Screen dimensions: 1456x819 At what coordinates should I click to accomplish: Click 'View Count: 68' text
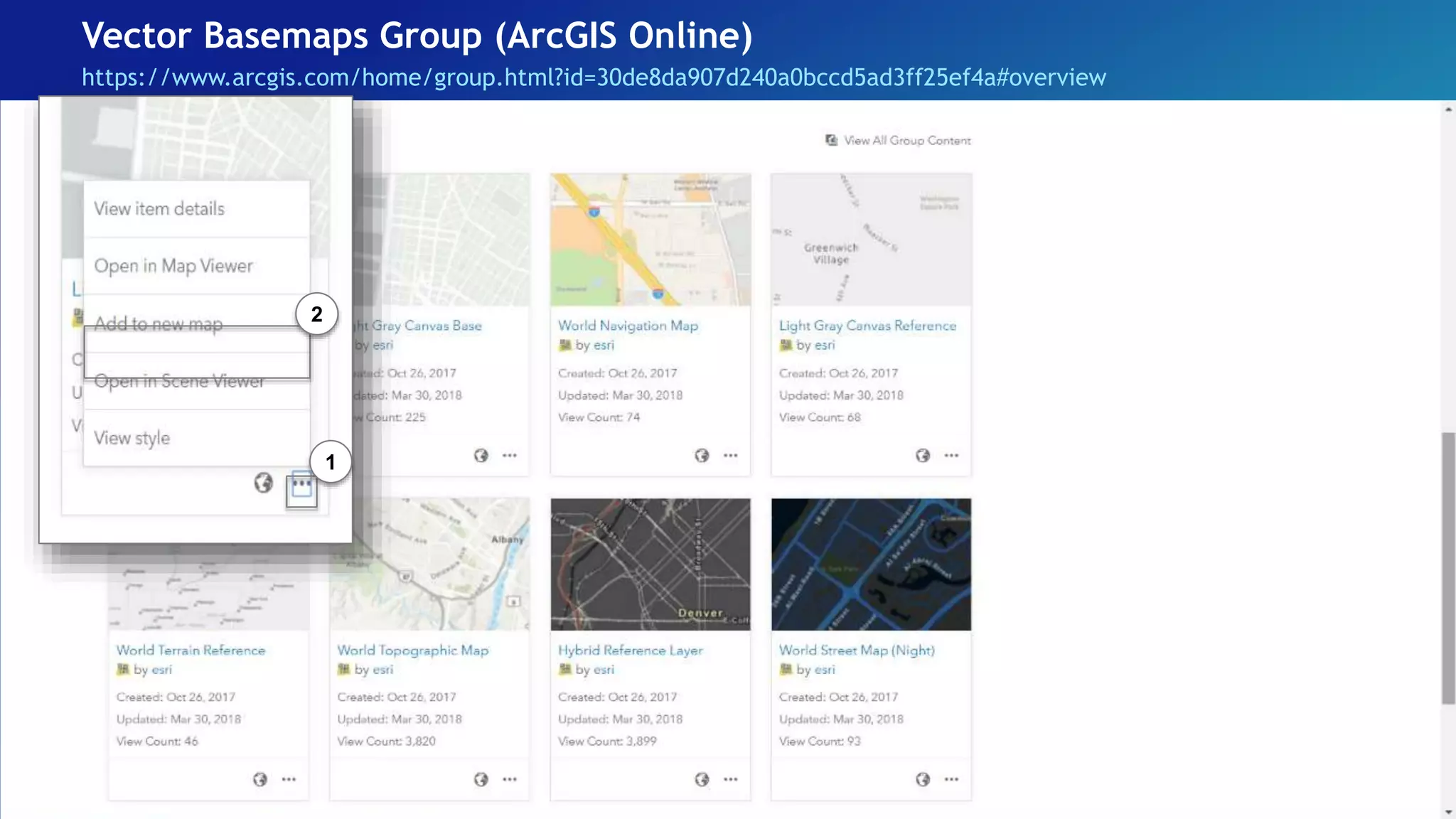tap(820, 417)
